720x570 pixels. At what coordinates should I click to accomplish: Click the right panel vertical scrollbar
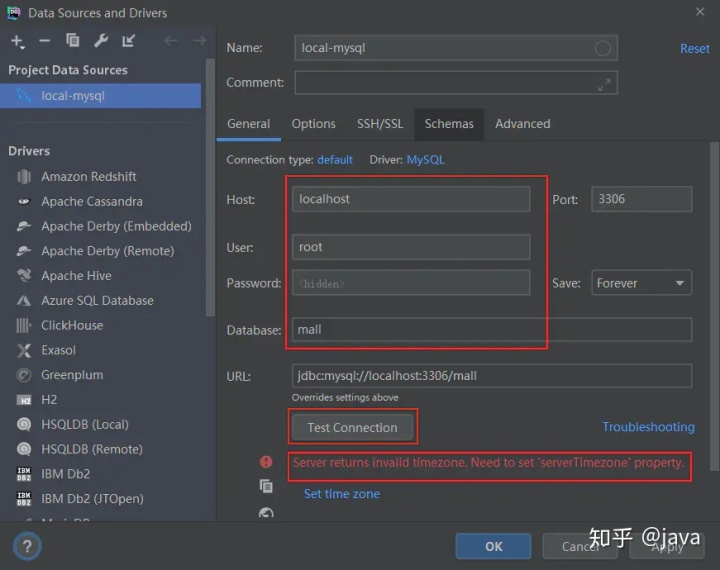tap(714, 306)
